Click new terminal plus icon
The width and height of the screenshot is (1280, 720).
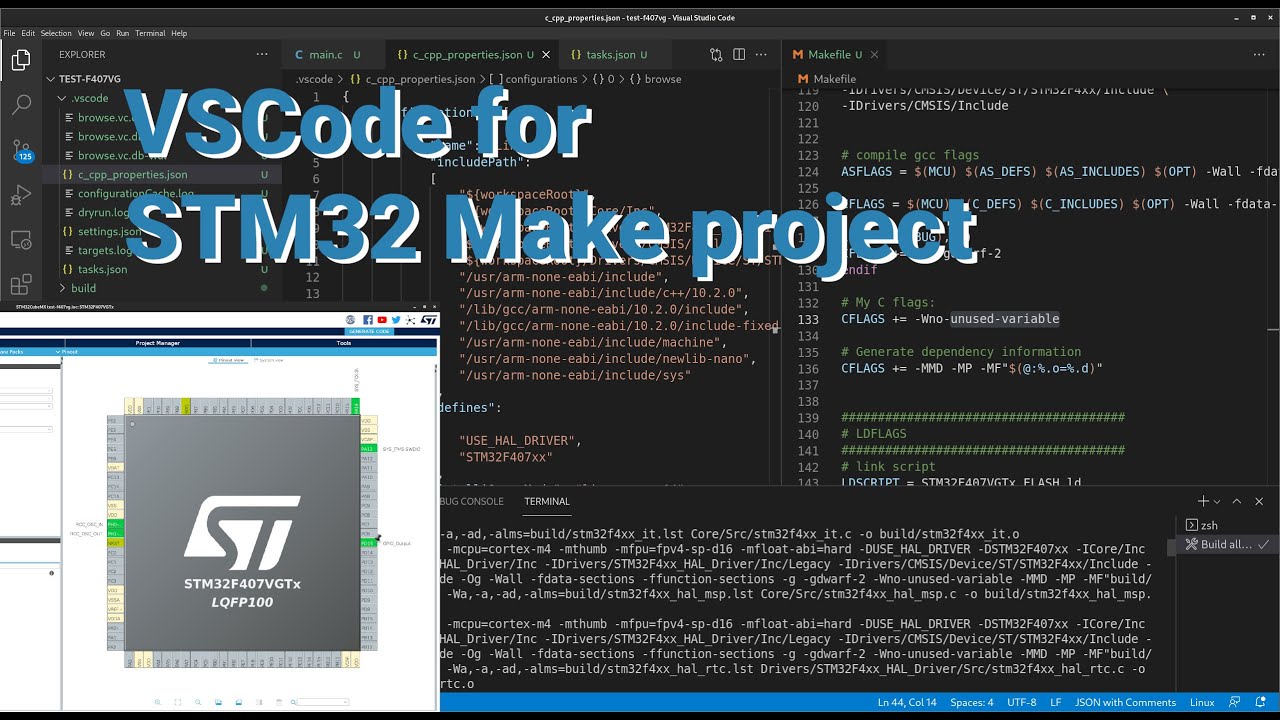[x=1203, y=501]
